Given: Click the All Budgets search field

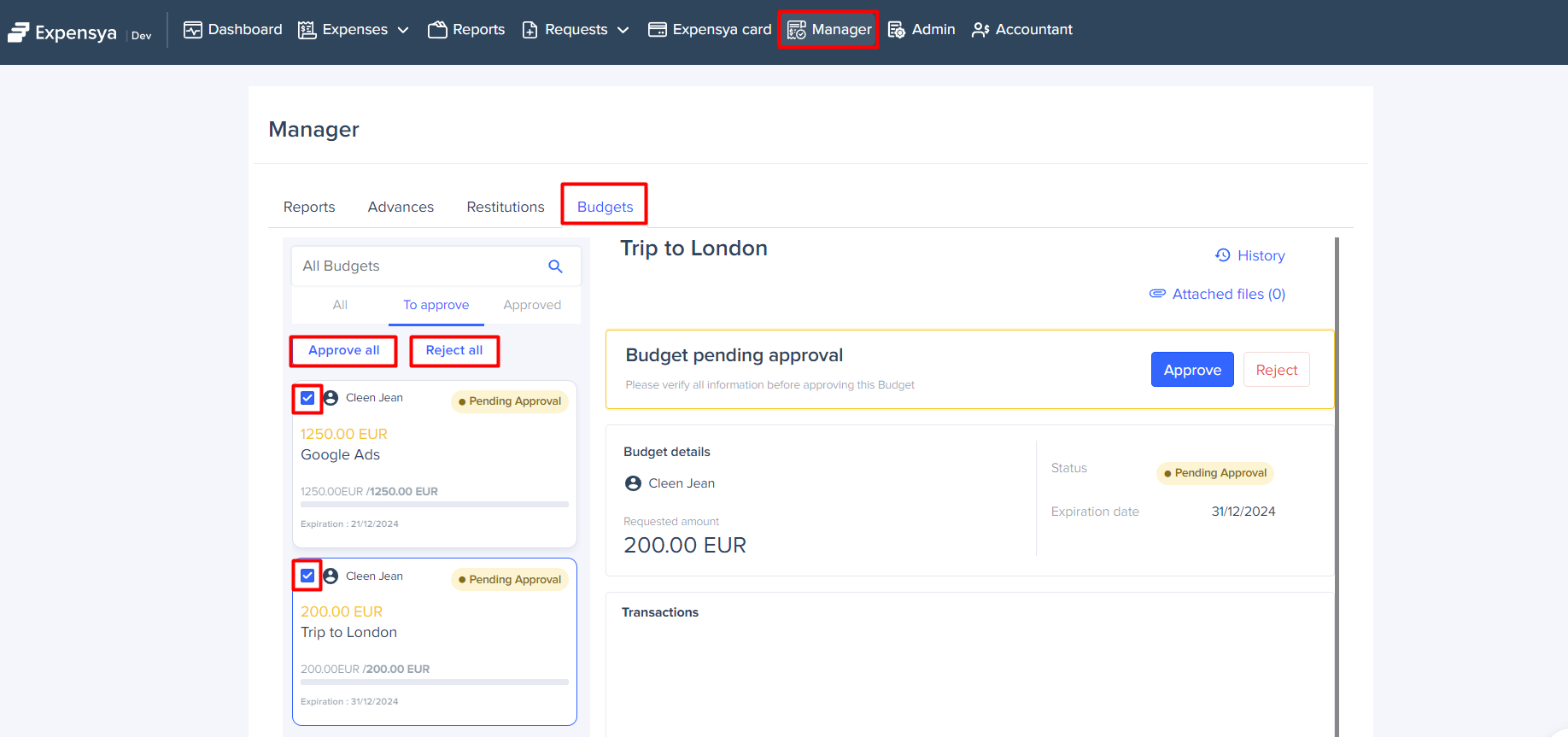Looking at the screenshot, I should click(x=418, y=266).
